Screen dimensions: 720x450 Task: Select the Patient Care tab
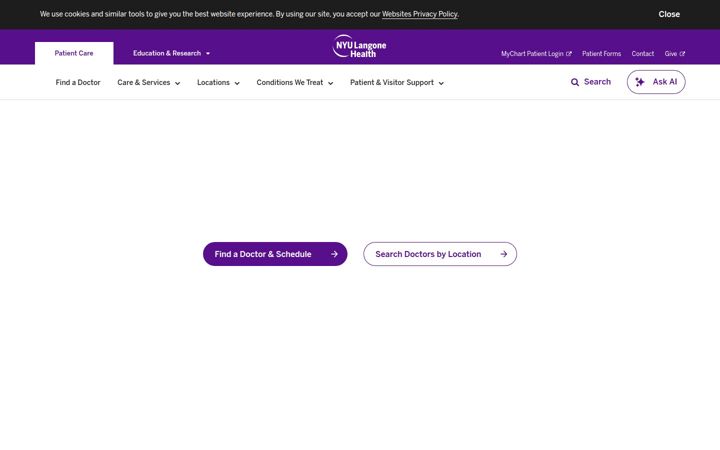point(74,53)
